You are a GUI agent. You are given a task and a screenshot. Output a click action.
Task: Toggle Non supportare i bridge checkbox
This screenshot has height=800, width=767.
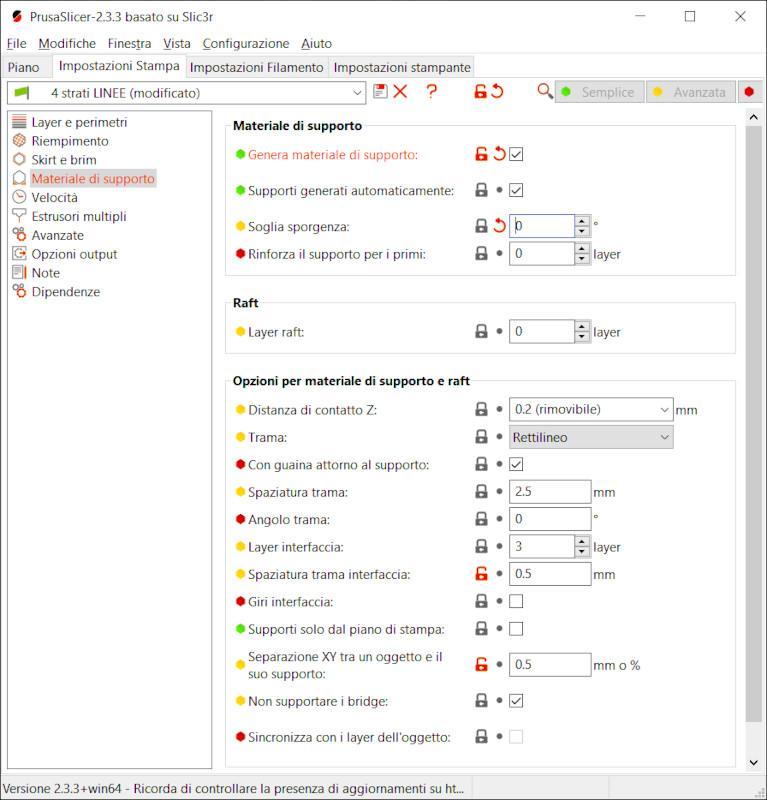pyautogui.click(x=516, y=701)
